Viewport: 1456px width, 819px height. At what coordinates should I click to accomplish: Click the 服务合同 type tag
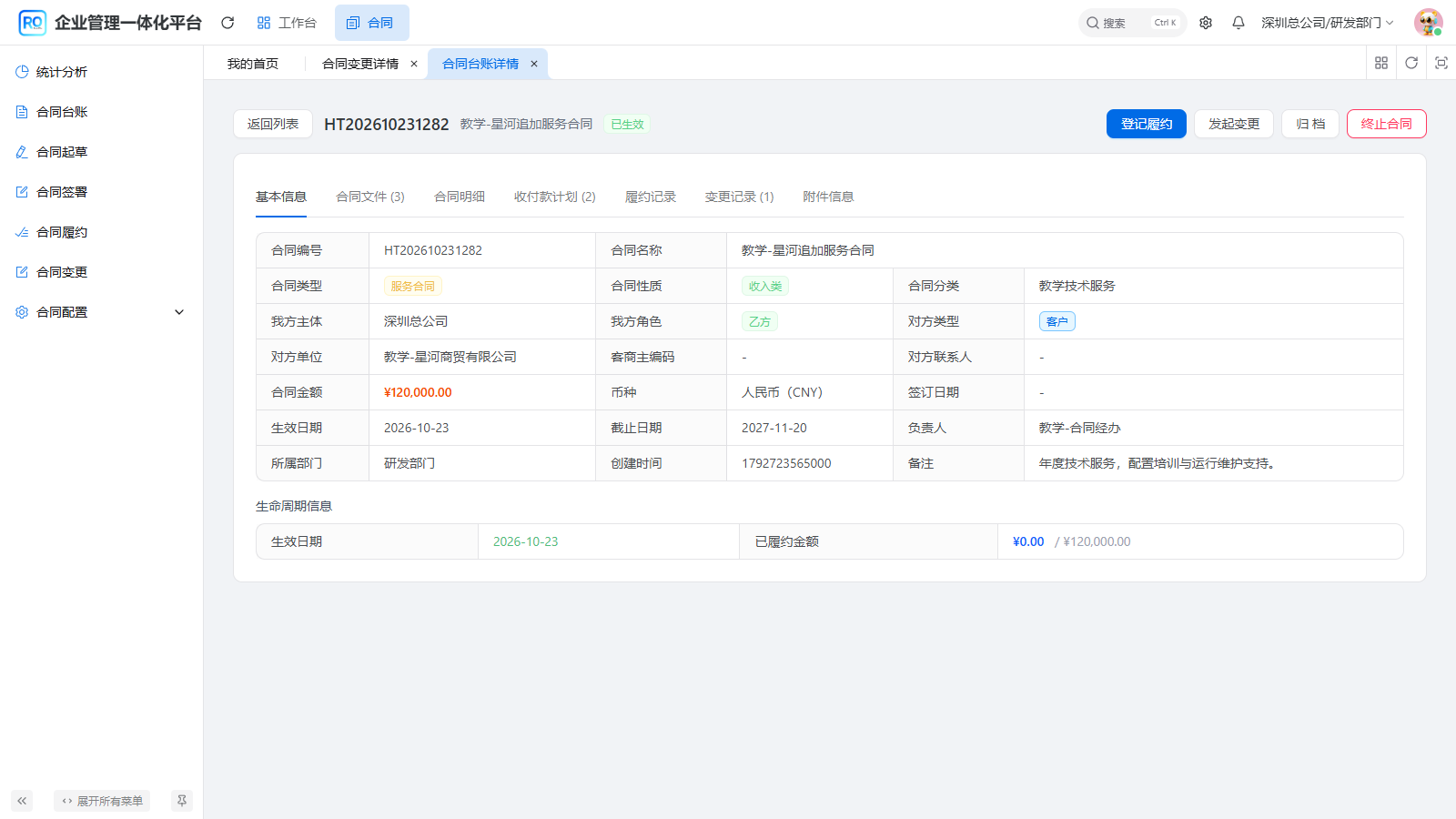(x=413, y=286)
